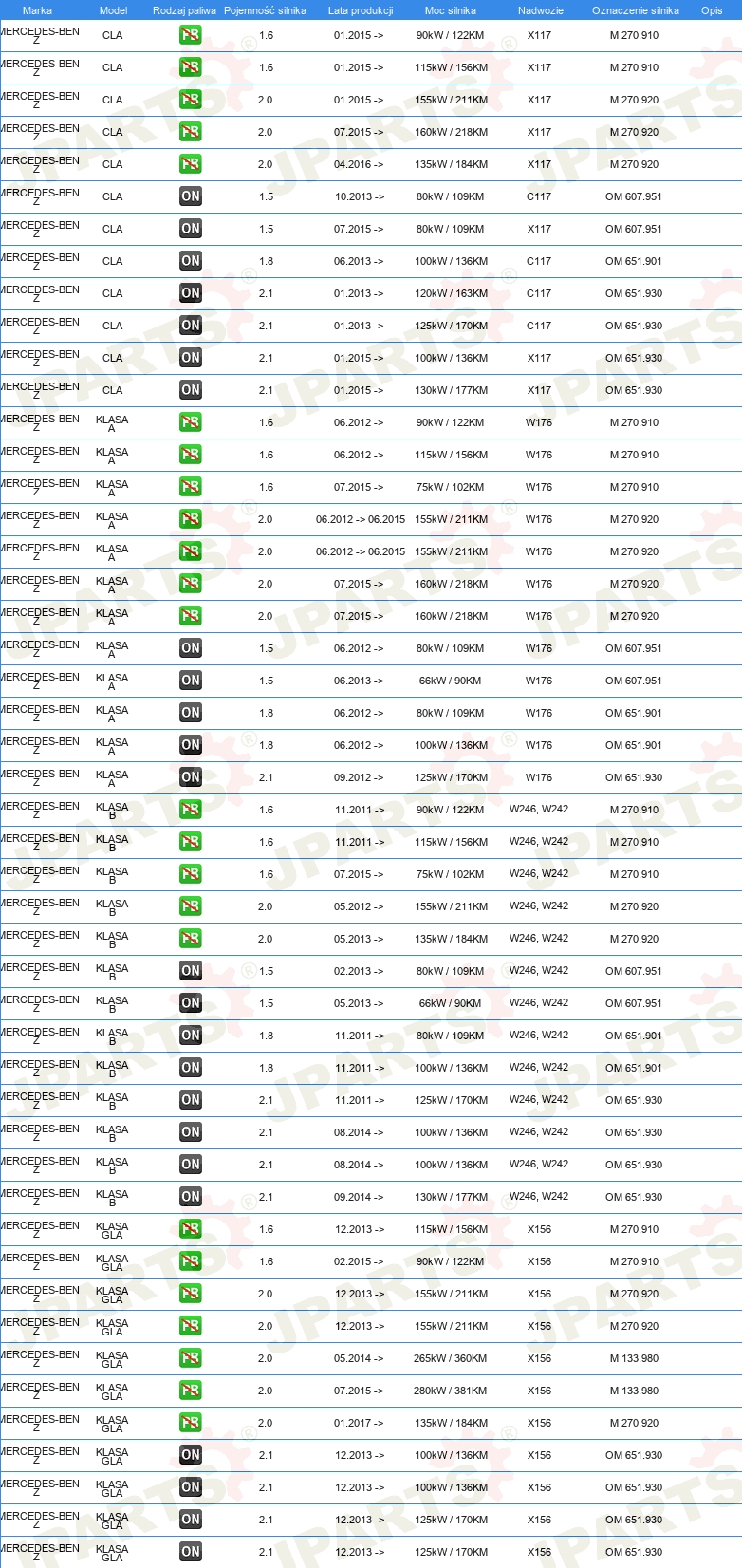Click the ON icon for KLASA B 1.5 02.2013

191,971
